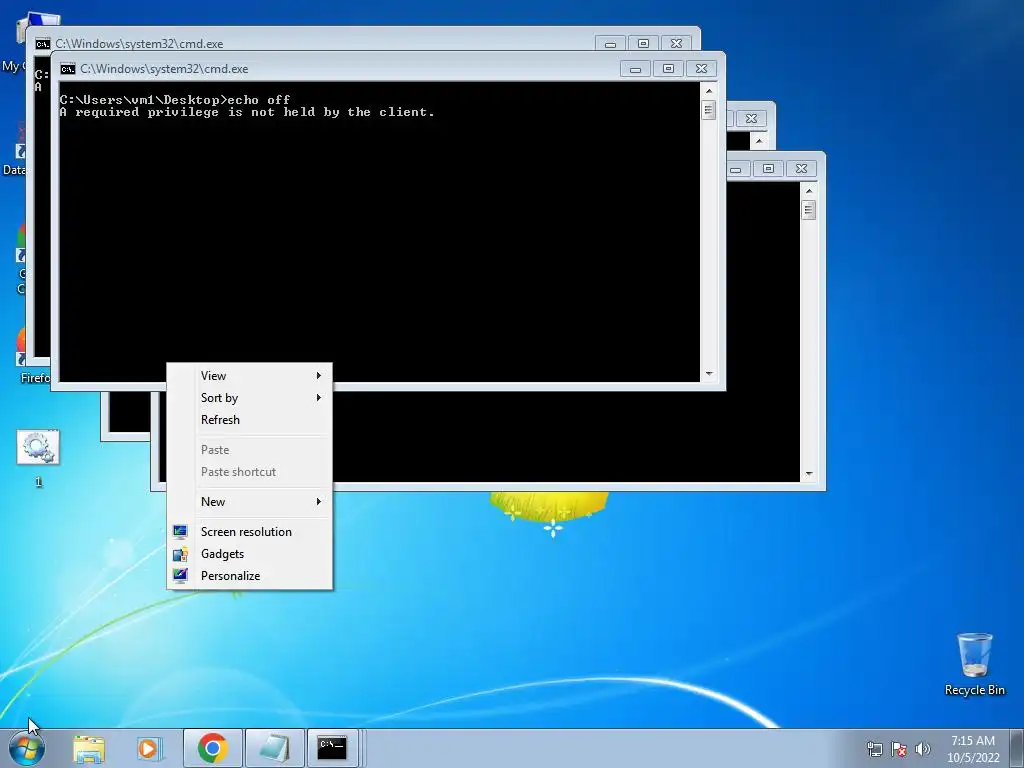Click scroll down arrow of rightmost cmd window
This screenshot has width=1024, height=768.
click(809, 474)
